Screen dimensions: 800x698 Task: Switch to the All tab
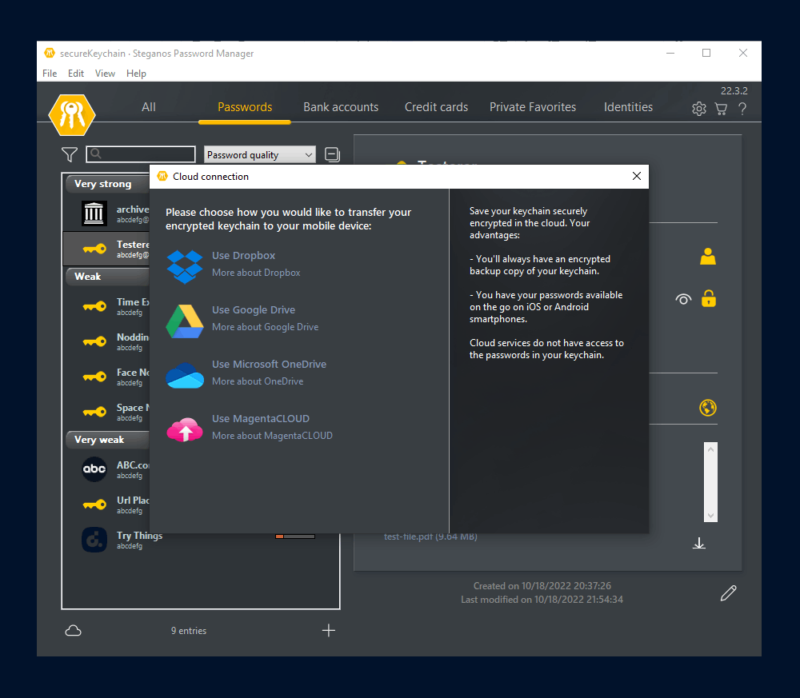pos(148,107)
